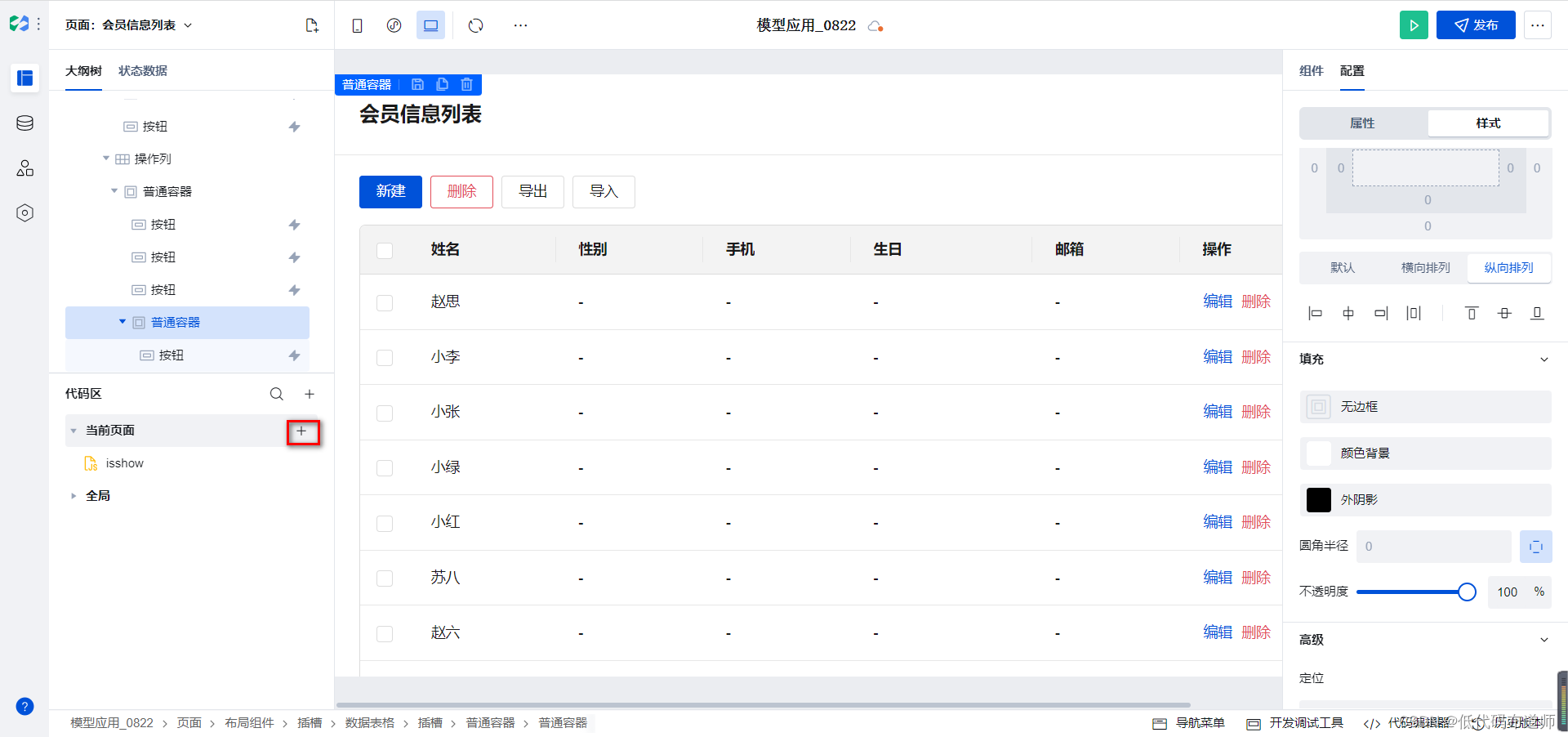Image resolution: width=1568 pixels, height=737 pixels.
Task: Align bottom in layout alignment icons
Action: coord(1537,313)
